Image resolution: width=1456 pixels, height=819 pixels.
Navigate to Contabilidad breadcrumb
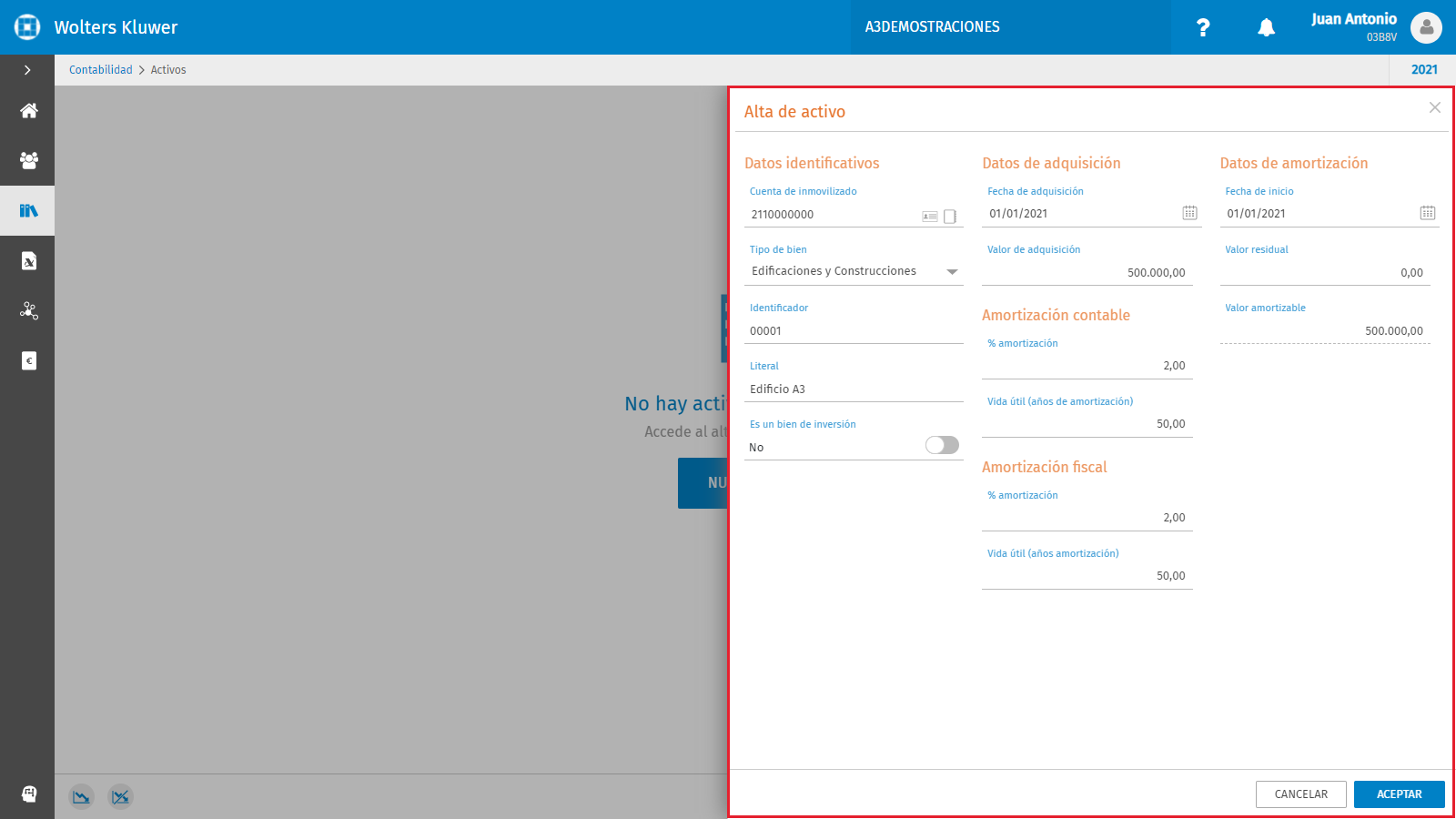pyautogui.click(x=101, y=70)
